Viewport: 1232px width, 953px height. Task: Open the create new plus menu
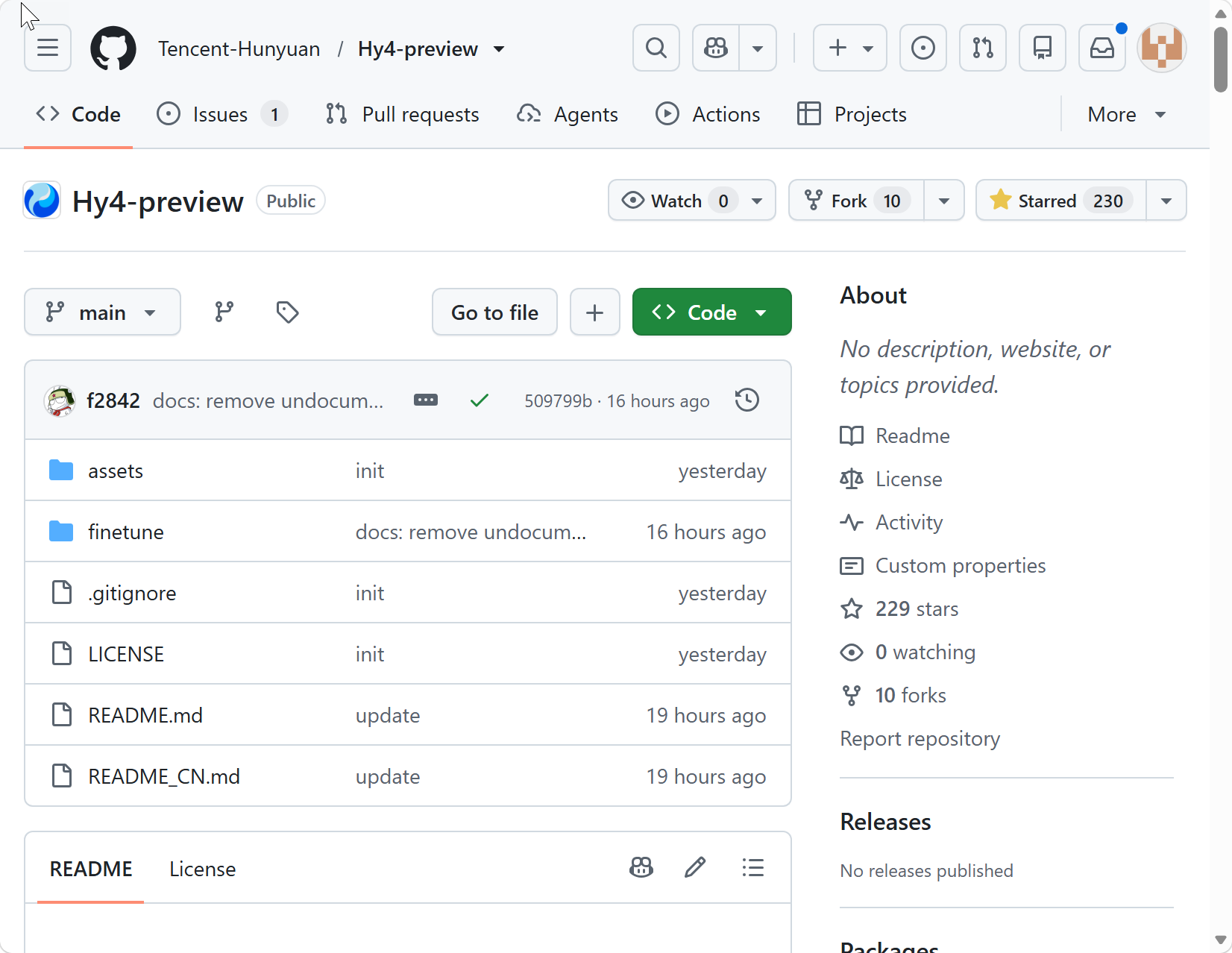[850, 48]
